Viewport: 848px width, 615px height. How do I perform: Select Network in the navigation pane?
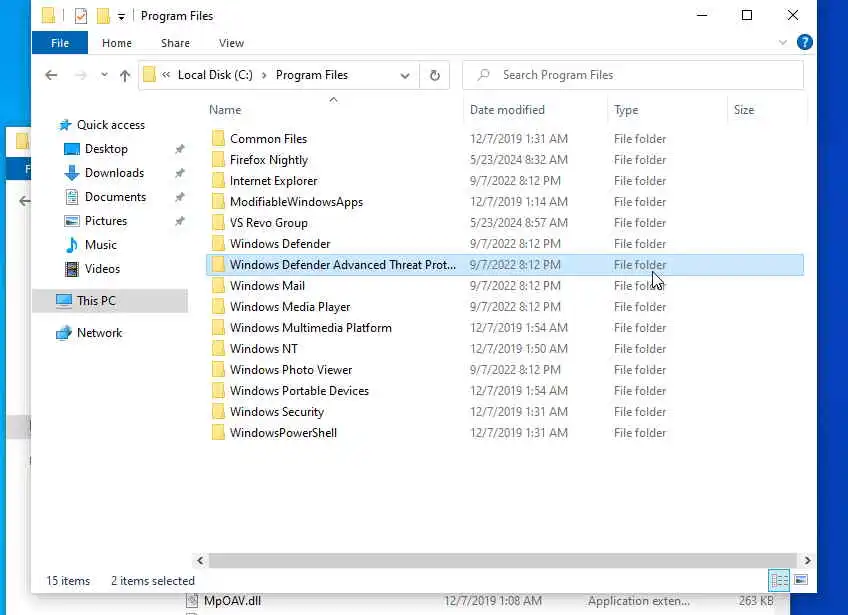point(100,333)
